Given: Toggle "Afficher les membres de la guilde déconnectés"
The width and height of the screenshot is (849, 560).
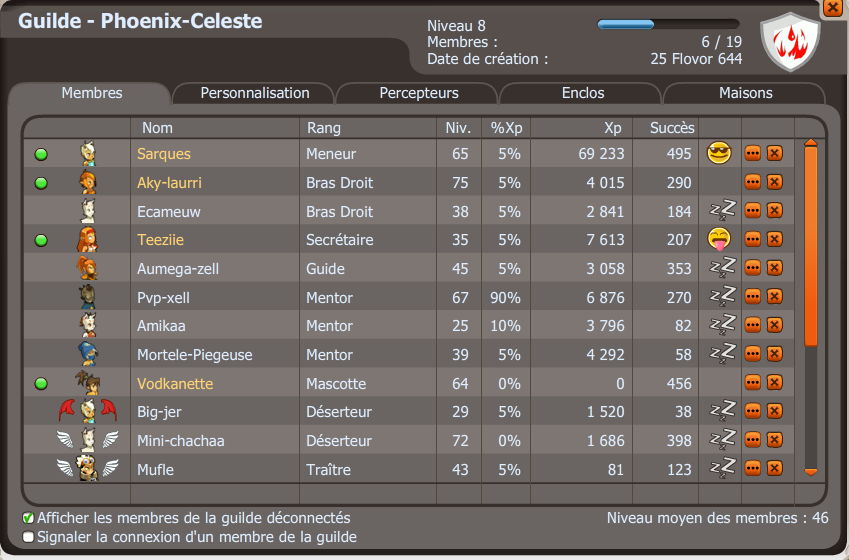Looking at the screenshot, I should click(28, 518).
